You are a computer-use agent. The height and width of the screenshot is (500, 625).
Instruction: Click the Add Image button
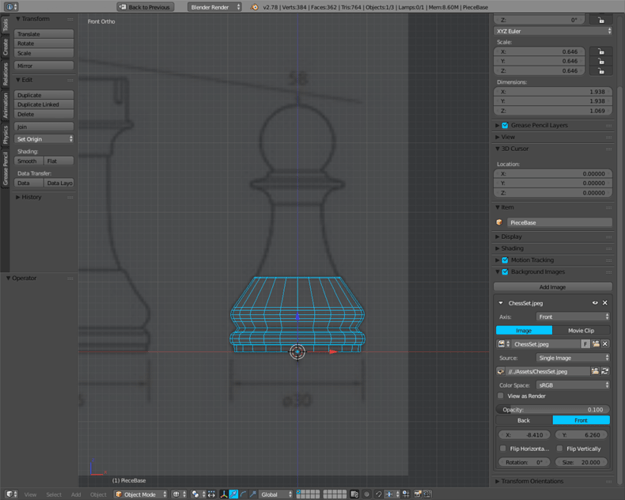pos(553,287)
